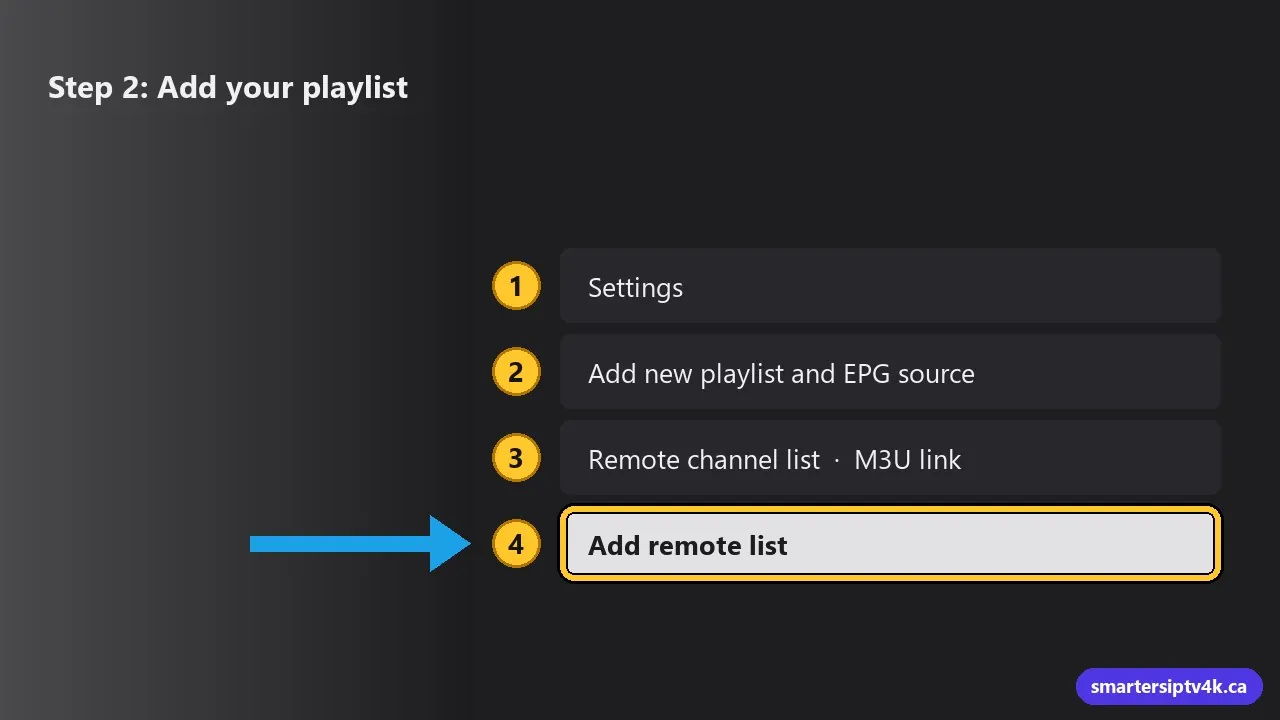The image size is (1280, 720).
Task: Click the Step 2: Add your playlist heading
Action: click(228, 87)
